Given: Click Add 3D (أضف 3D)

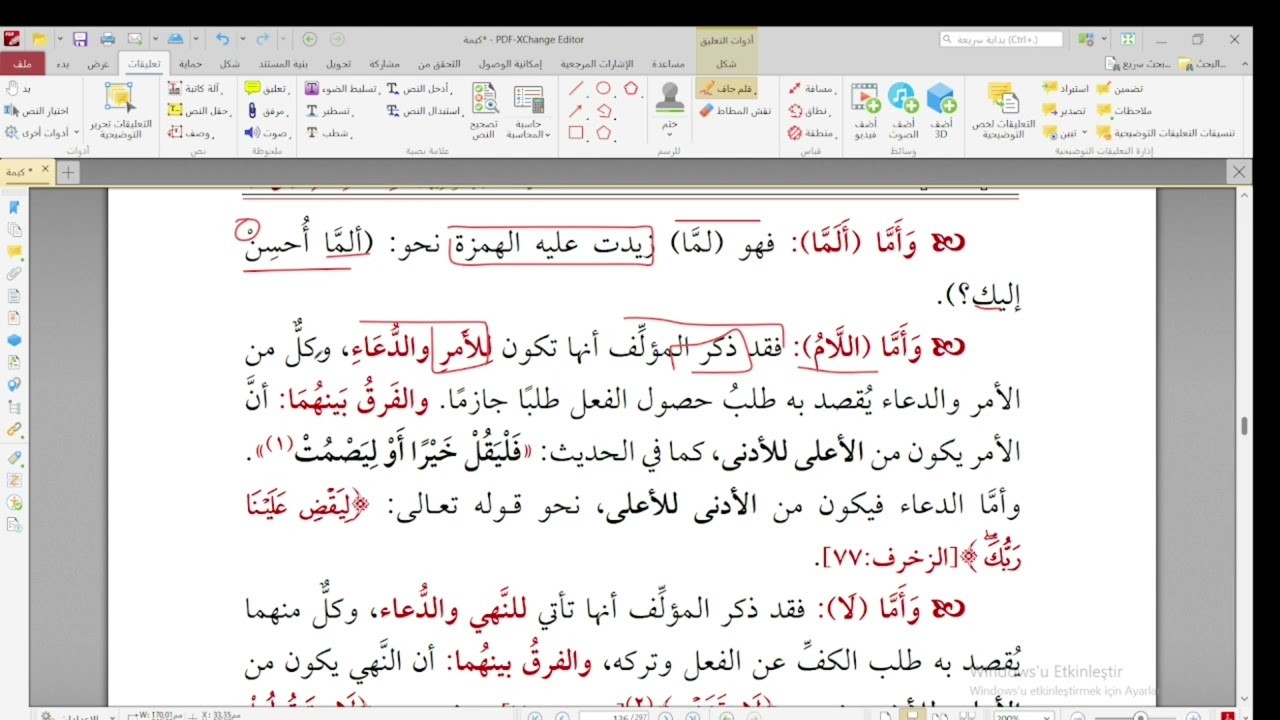Looking at the screenshot, I should (941, 110).
